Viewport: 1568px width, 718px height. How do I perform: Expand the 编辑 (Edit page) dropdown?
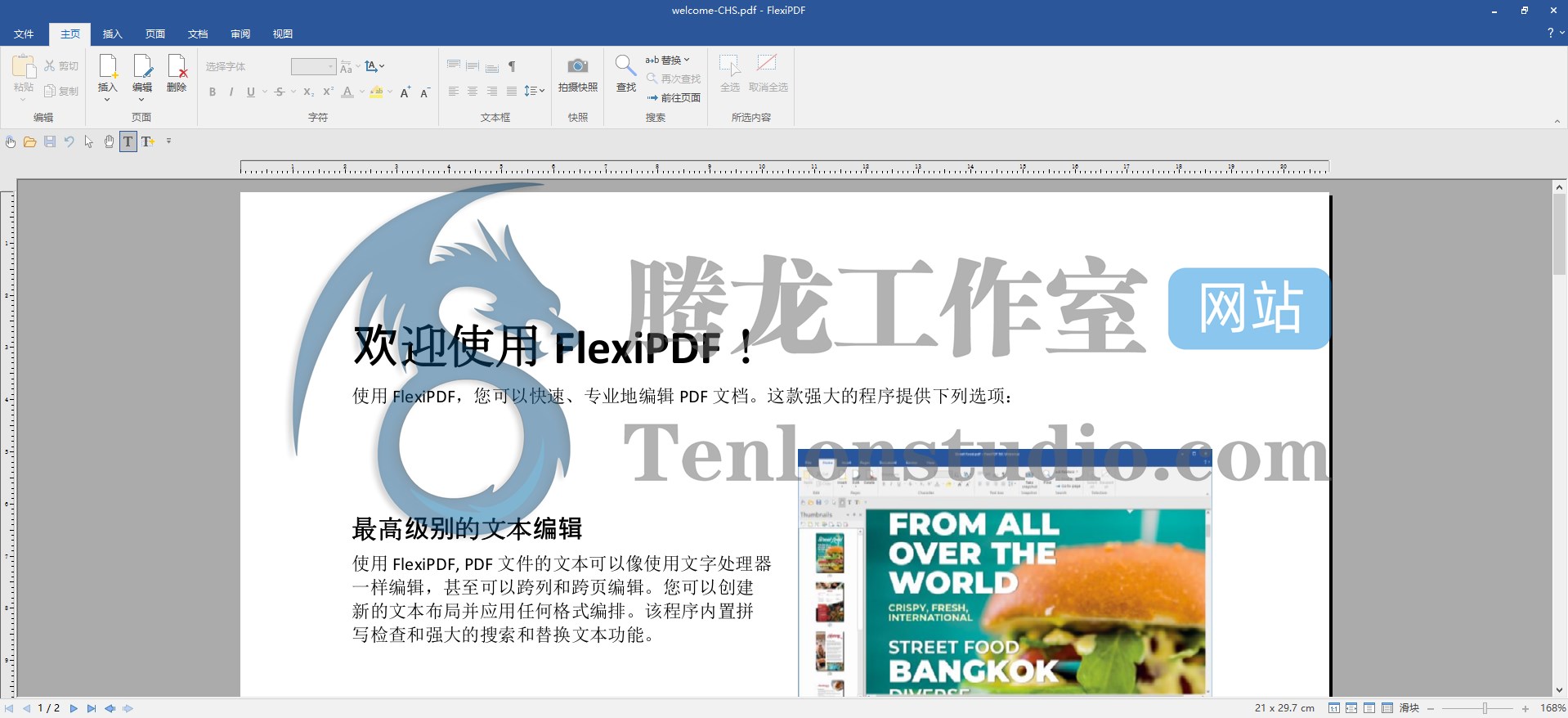pos(141,100)
